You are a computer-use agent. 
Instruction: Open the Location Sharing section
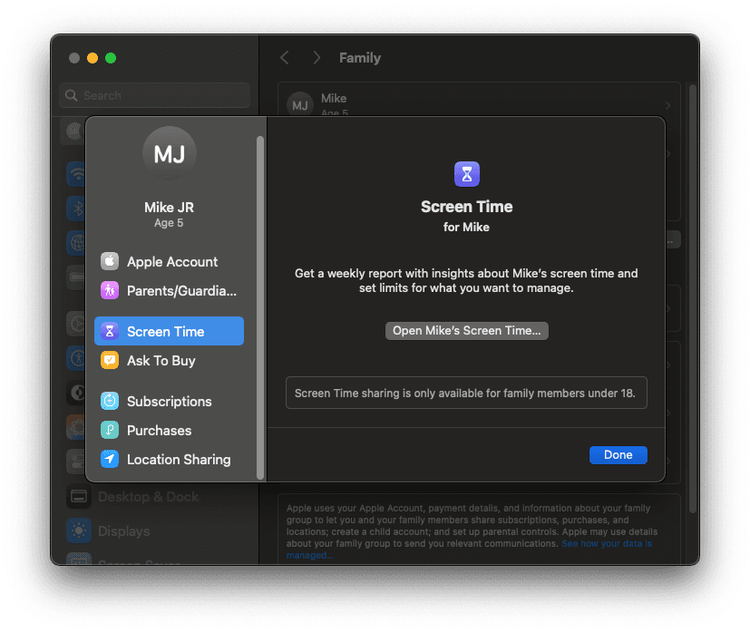coord(169,459)
